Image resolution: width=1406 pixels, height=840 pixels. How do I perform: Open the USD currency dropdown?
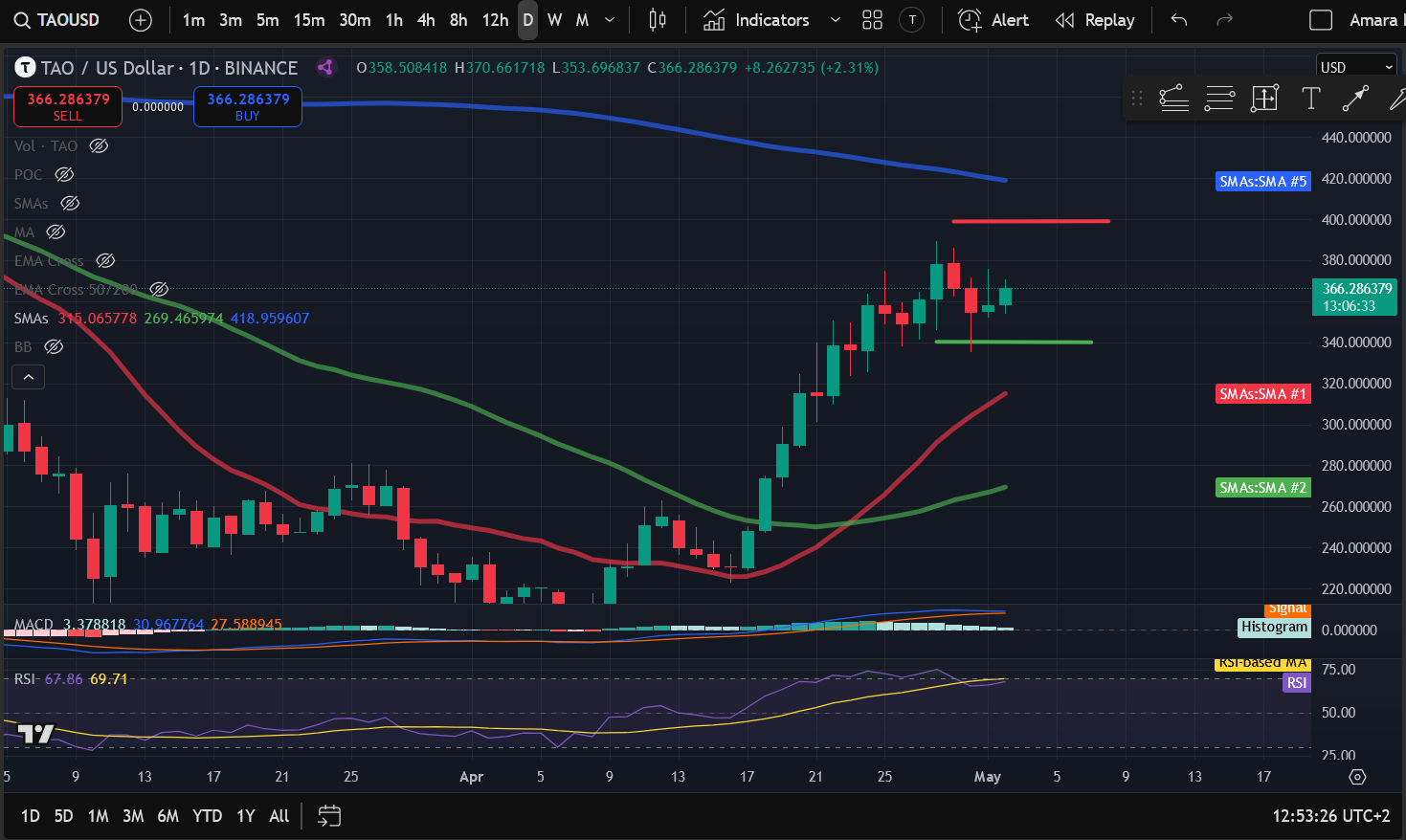pos(1356,67)
